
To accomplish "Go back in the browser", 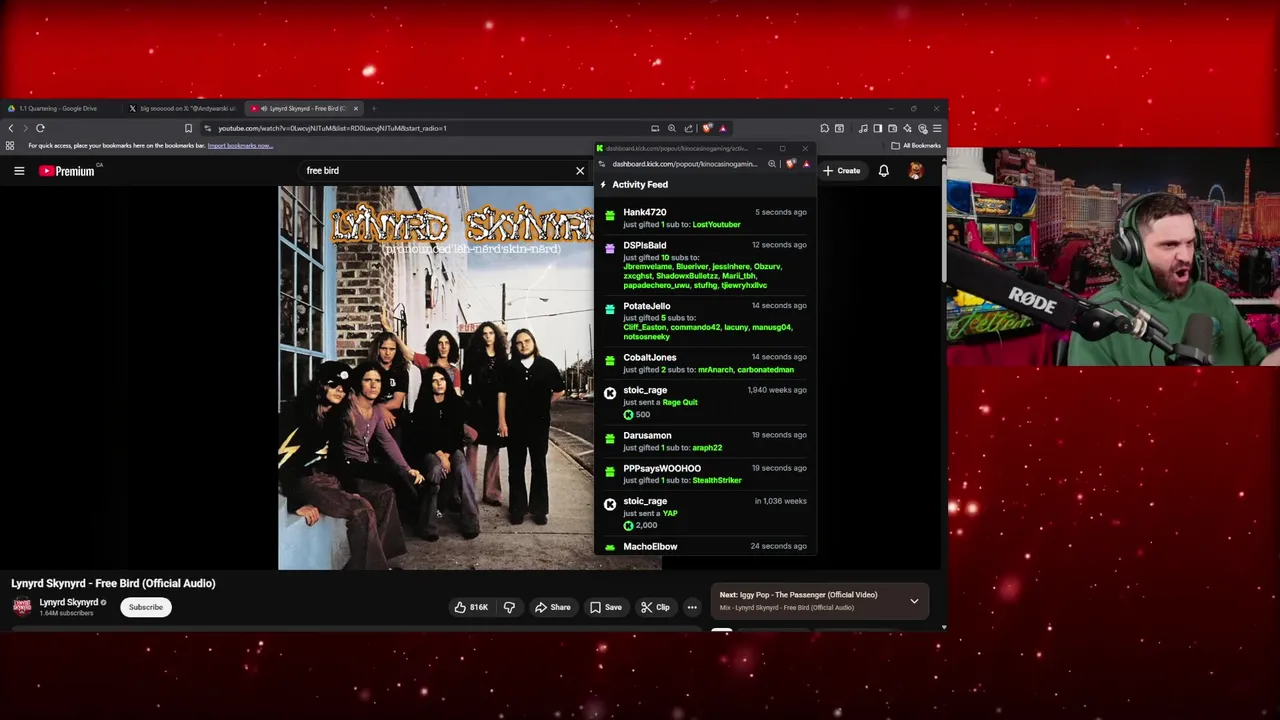I will pos(11,128).
